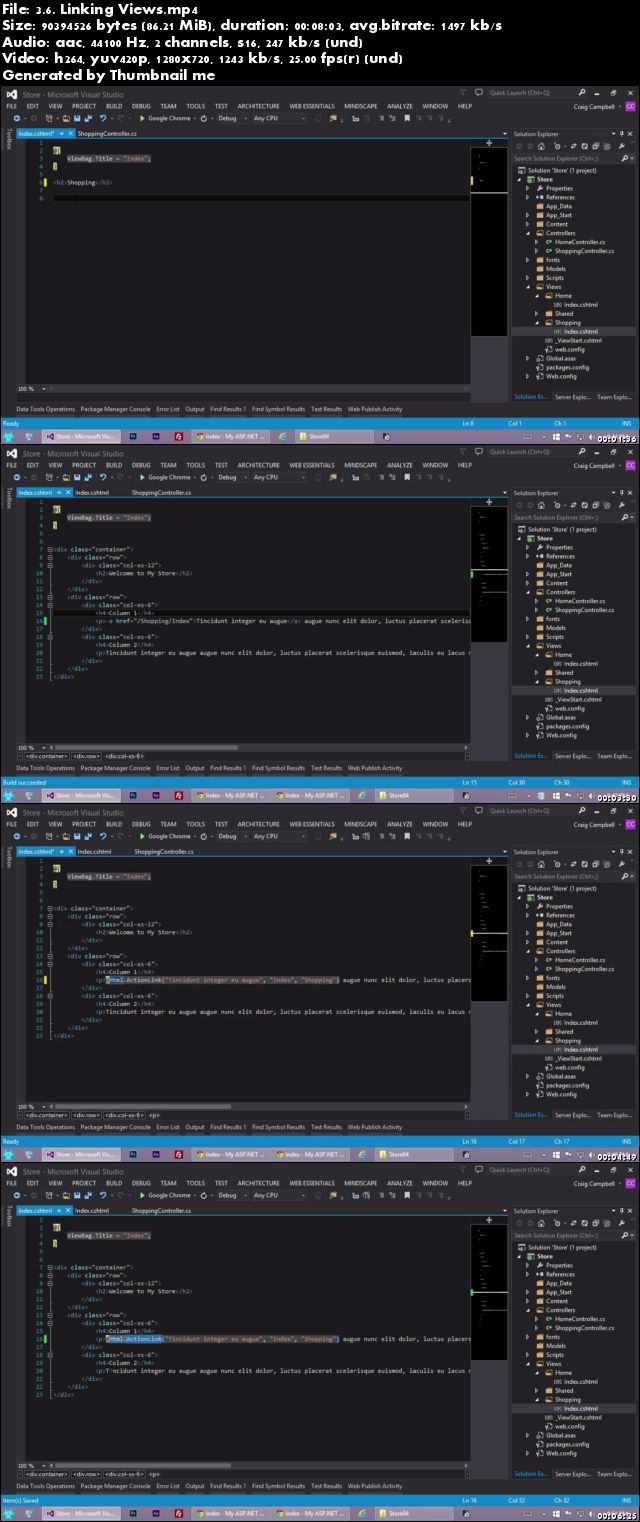Open Web Publish Activity tab, fourth frame
The height and width of the screenshot is (1522, 640).
pyautogui.click(x=375, y=1486)
